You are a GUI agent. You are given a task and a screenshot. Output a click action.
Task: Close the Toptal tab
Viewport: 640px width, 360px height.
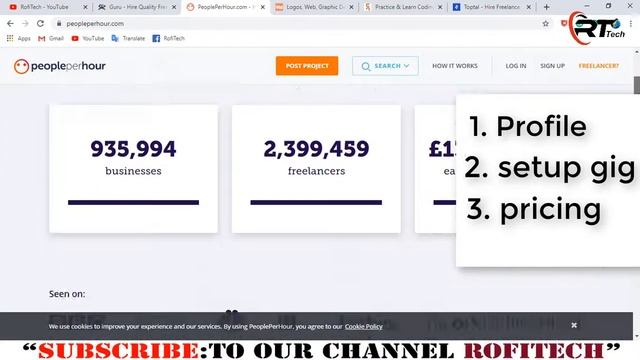pyautogui.click(x=529, y=7)
